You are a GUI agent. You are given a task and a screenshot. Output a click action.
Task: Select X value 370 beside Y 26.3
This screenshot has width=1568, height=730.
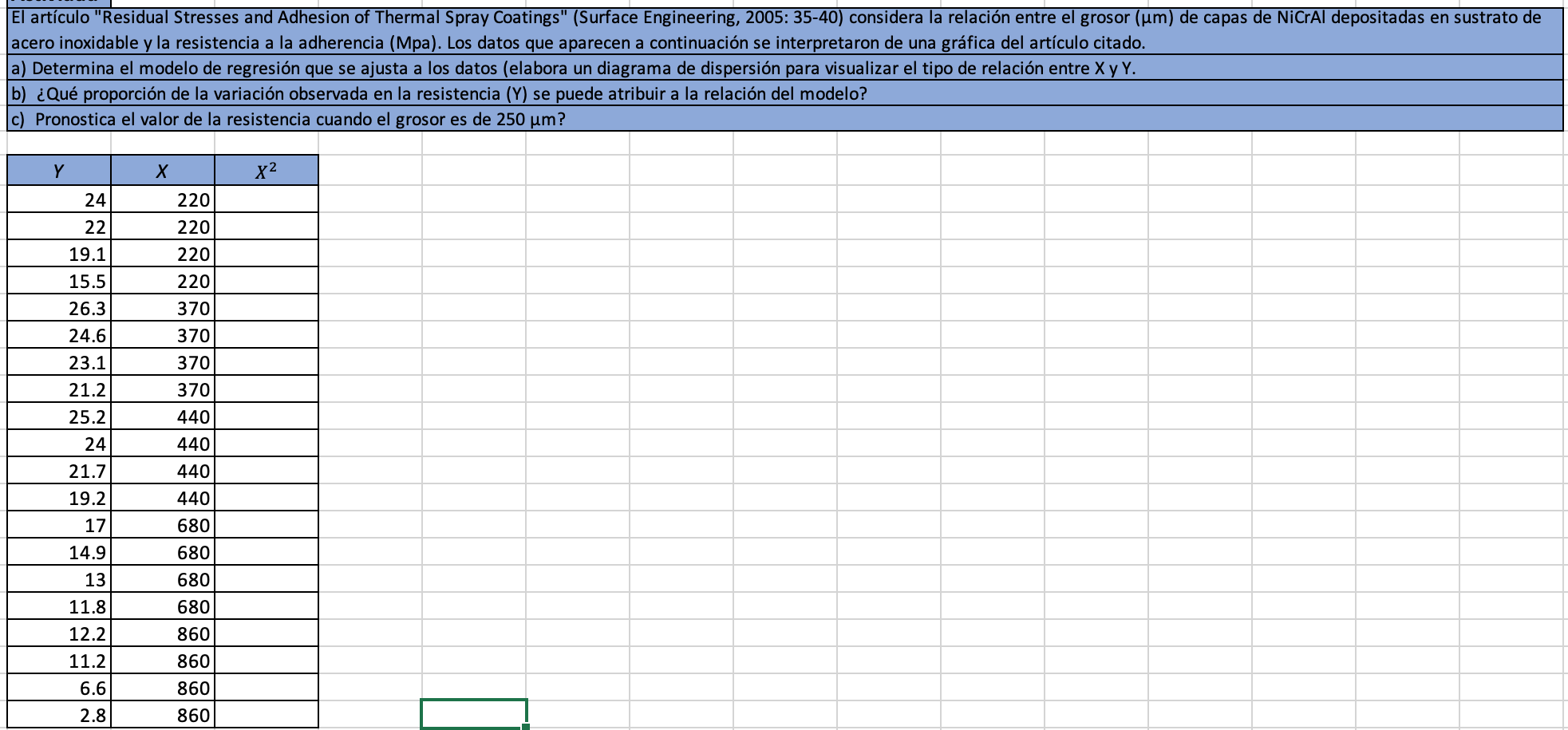163,308
